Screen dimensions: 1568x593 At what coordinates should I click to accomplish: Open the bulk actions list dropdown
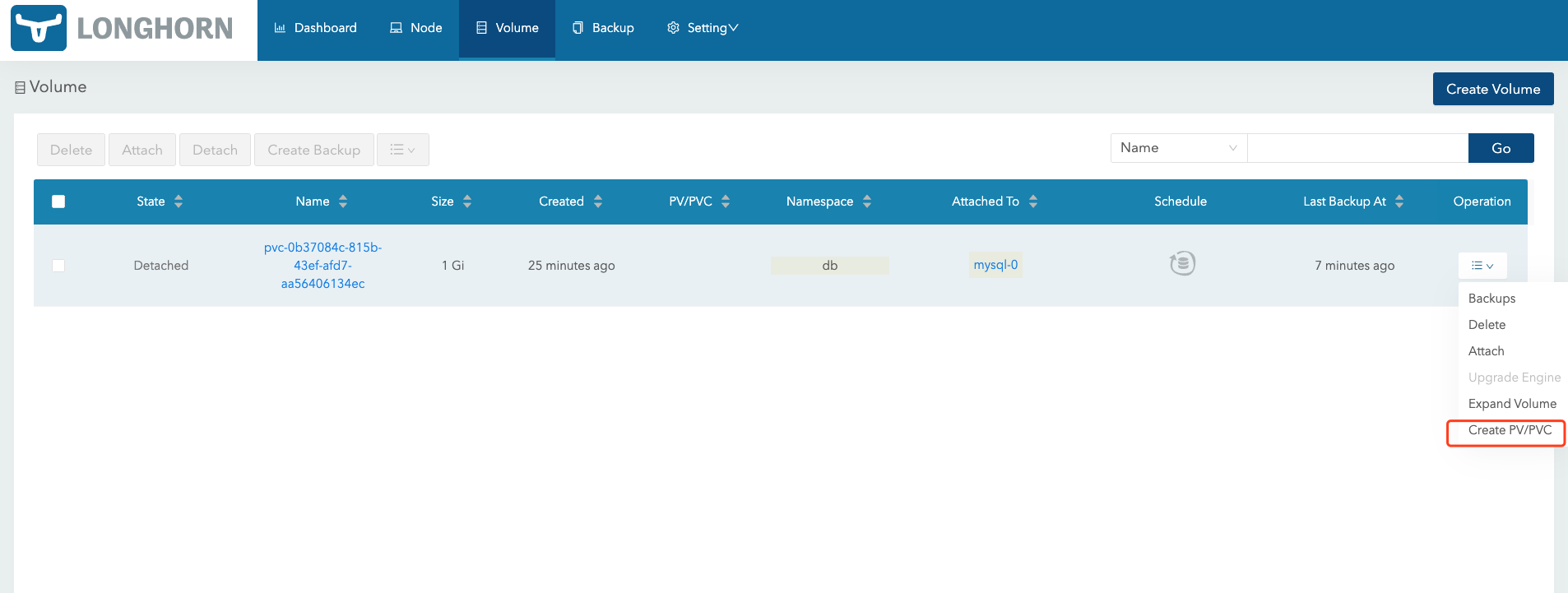[402, 150]
